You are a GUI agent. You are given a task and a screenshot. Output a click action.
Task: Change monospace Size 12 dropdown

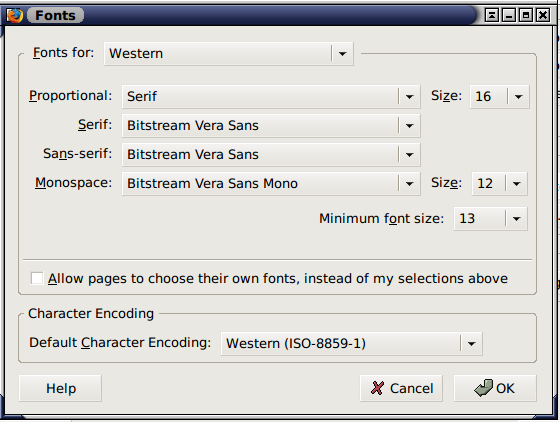[499, 184]
